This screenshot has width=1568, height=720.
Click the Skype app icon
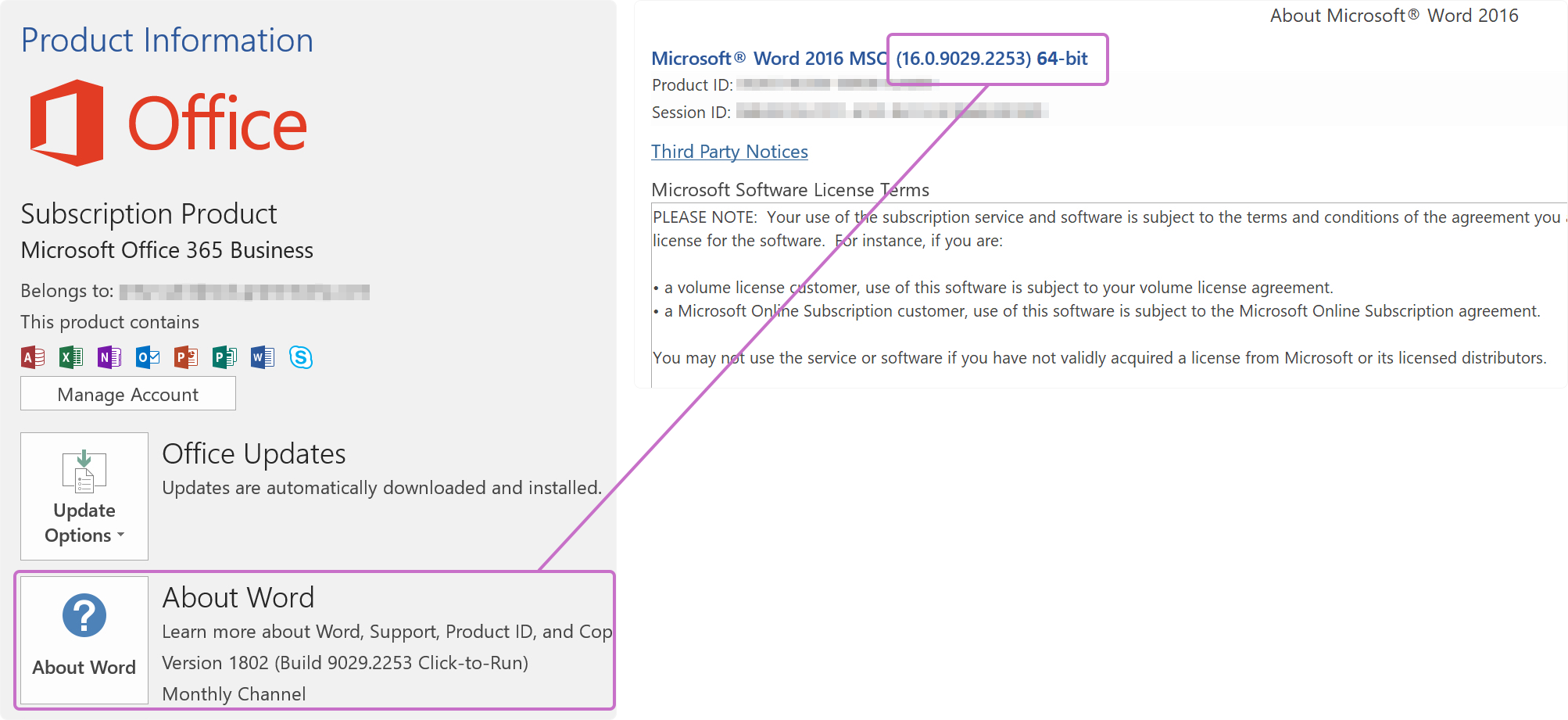point(301,357)
